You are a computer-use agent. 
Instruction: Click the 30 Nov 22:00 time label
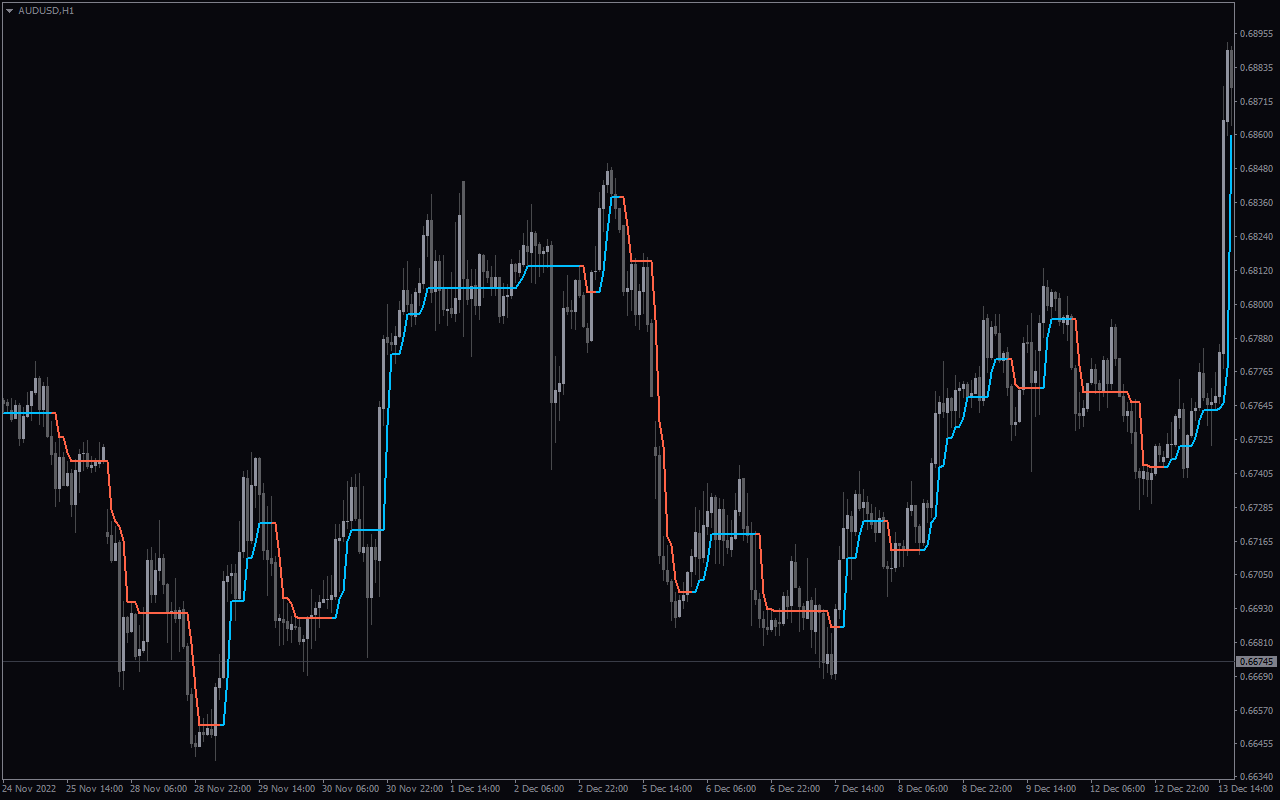415,789
